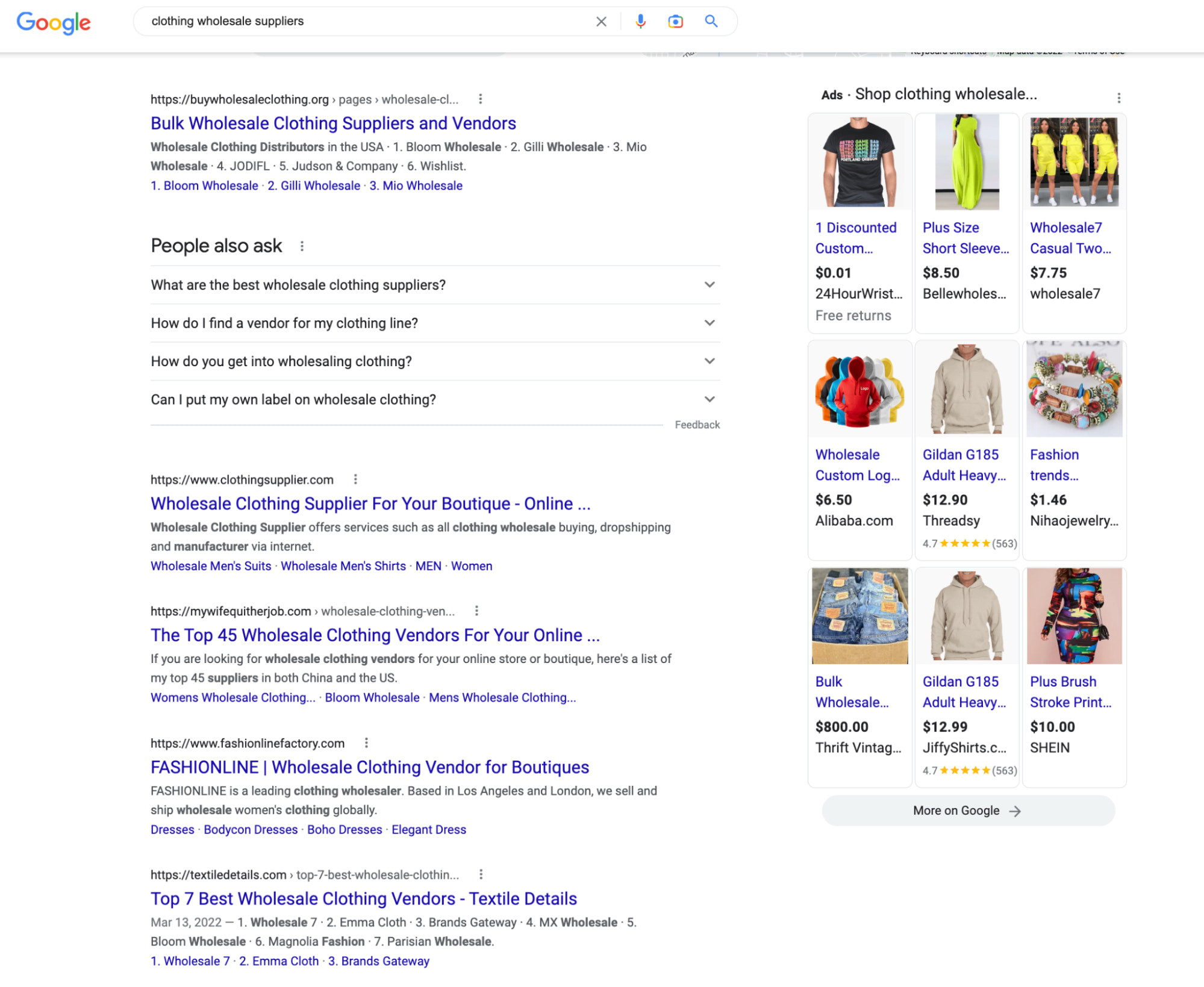Click the Google logo to go home
This screenshot has height=987, width=1204.
click(54, 23)
